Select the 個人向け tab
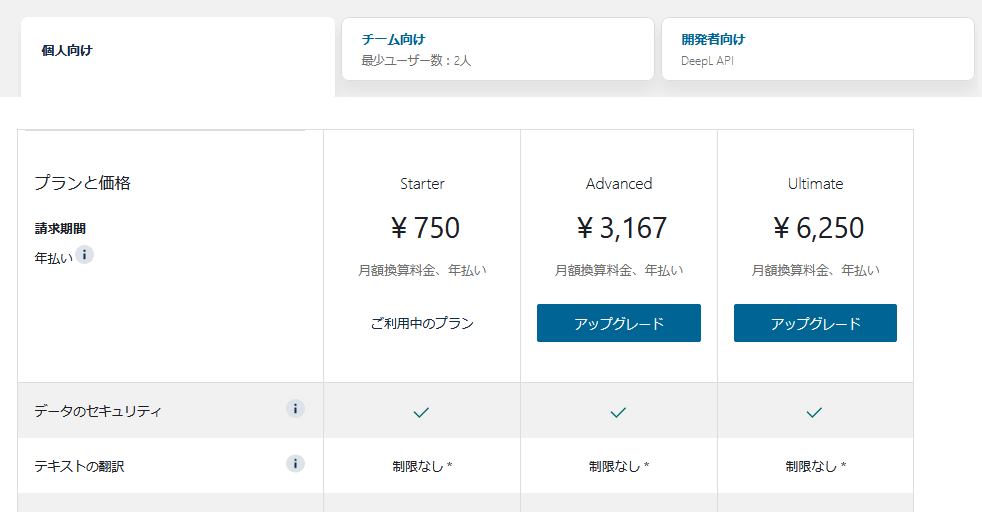982x512 pixels. pyautogui.click(x=178, y=57)
